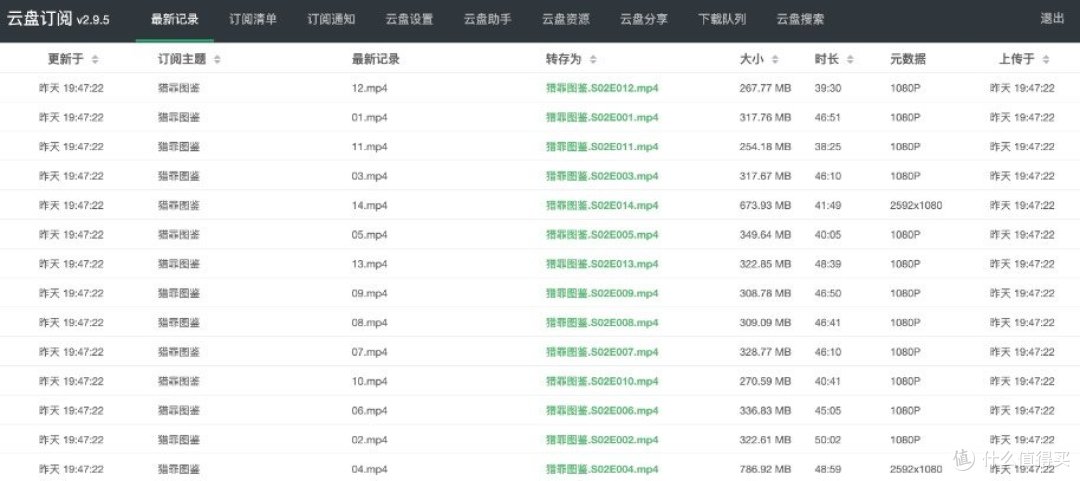Click the 48:39 duration value
This screenshot has height=481, width=1080.
pyautogui.click(x=827, y=264)
